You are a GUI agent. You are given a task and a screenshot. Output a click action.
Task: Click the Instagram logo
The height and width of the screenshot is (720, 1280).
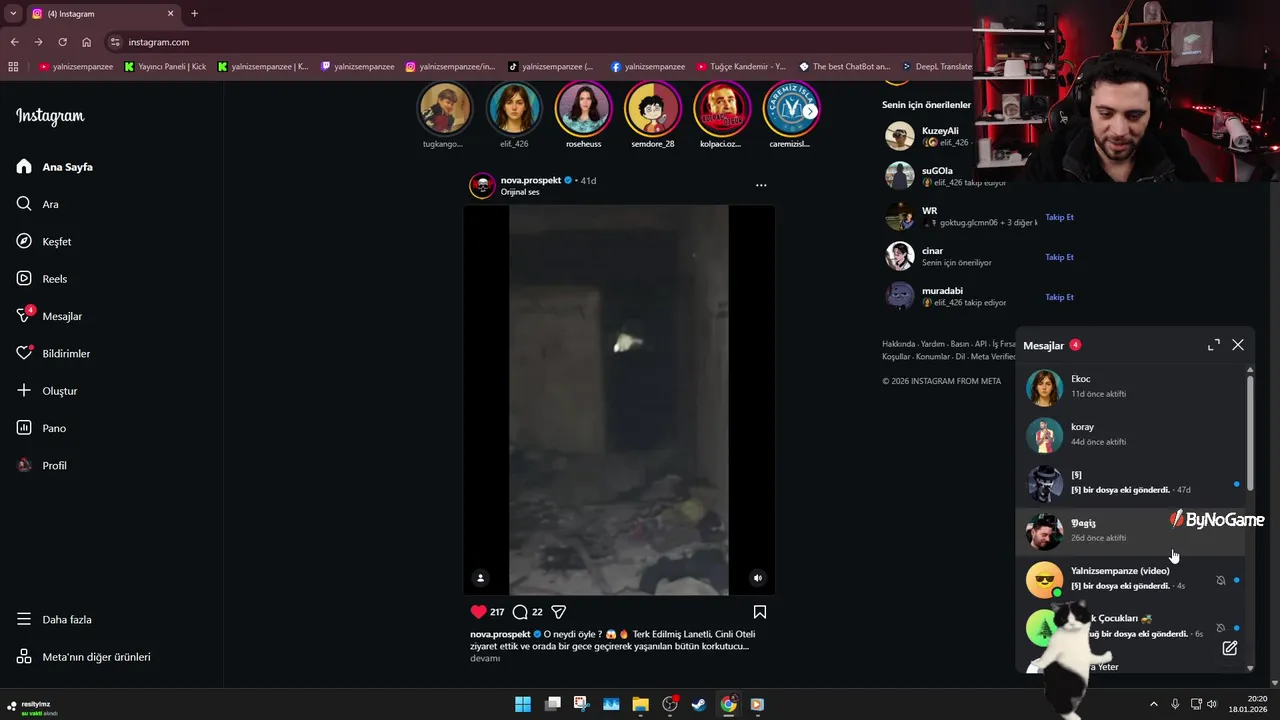[50, 116]
